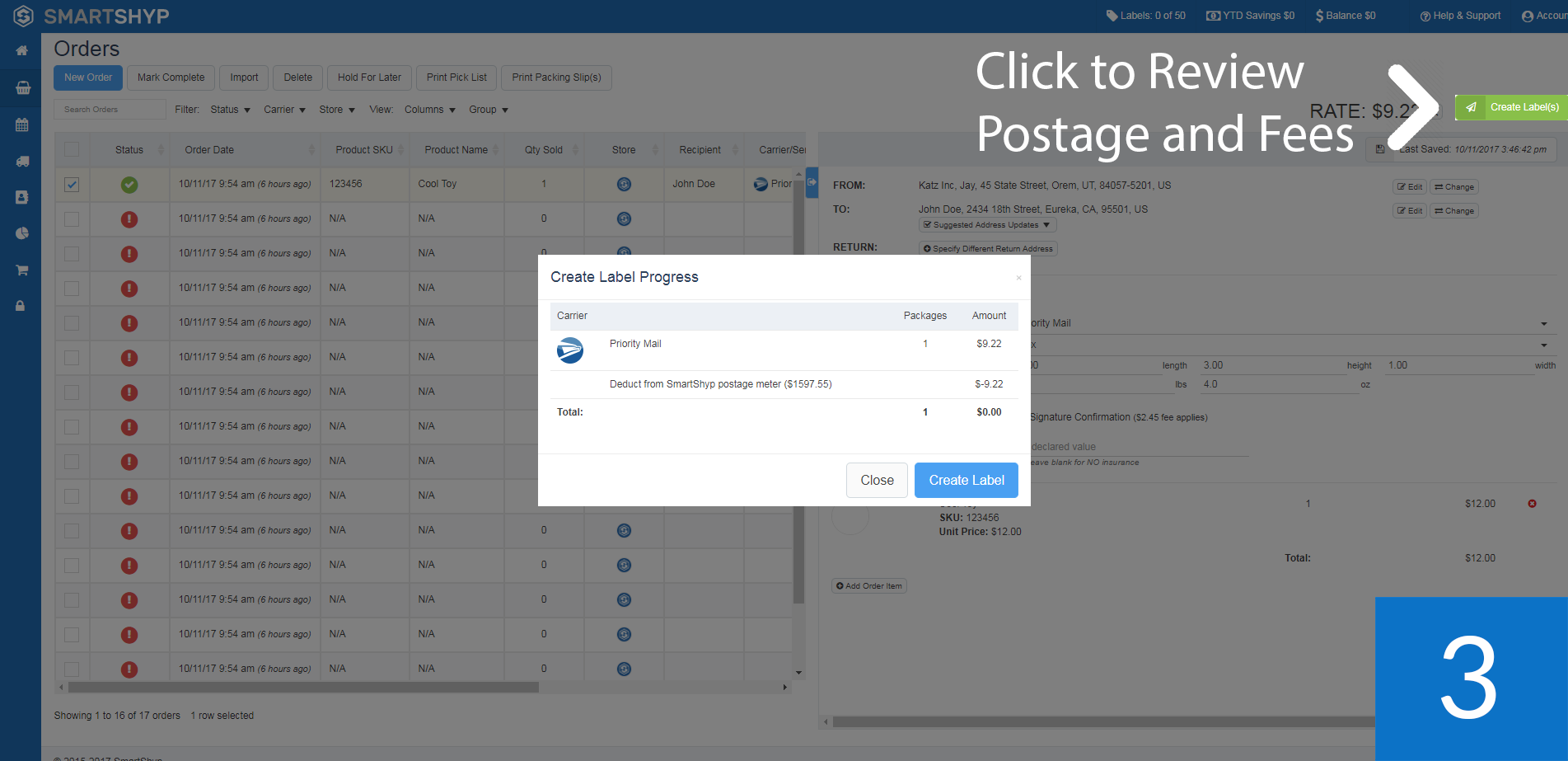Click the 4.0 oz weight field
Viewport: 1568px width, 761px height.
1280,385
